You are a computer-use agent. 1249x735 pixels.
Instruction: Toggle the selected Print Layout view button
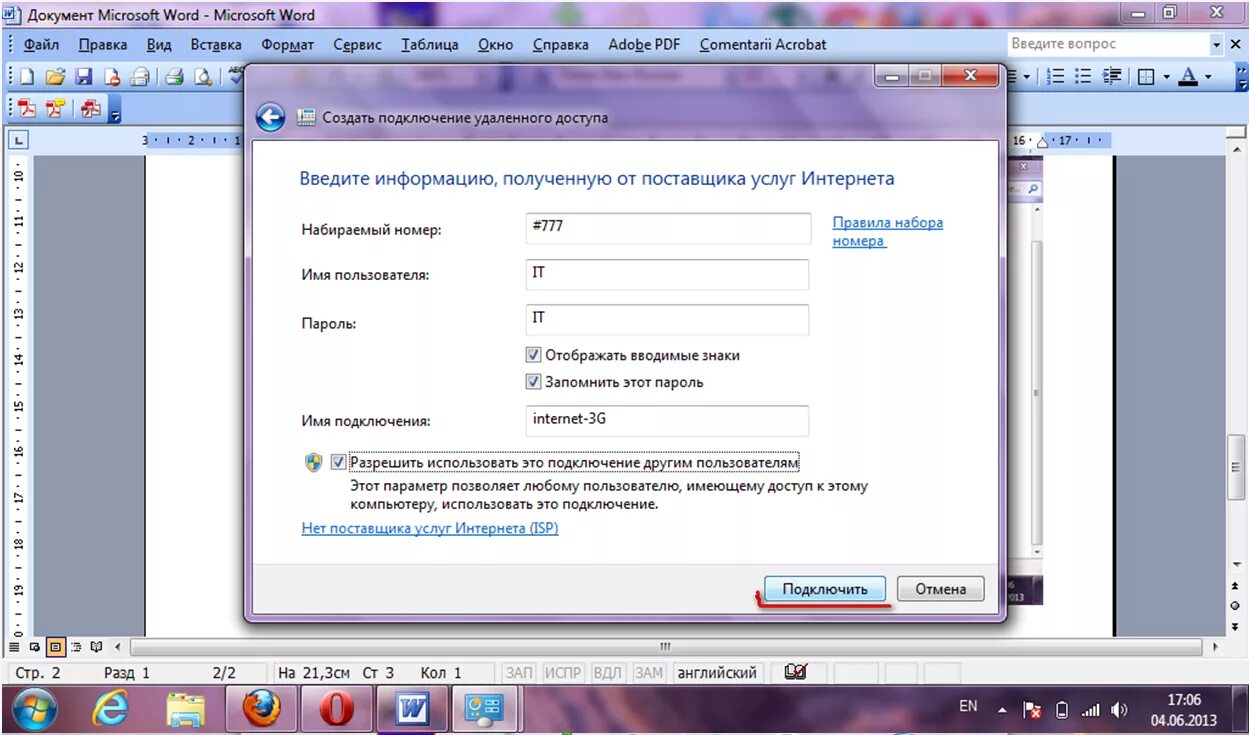point(55,646)
